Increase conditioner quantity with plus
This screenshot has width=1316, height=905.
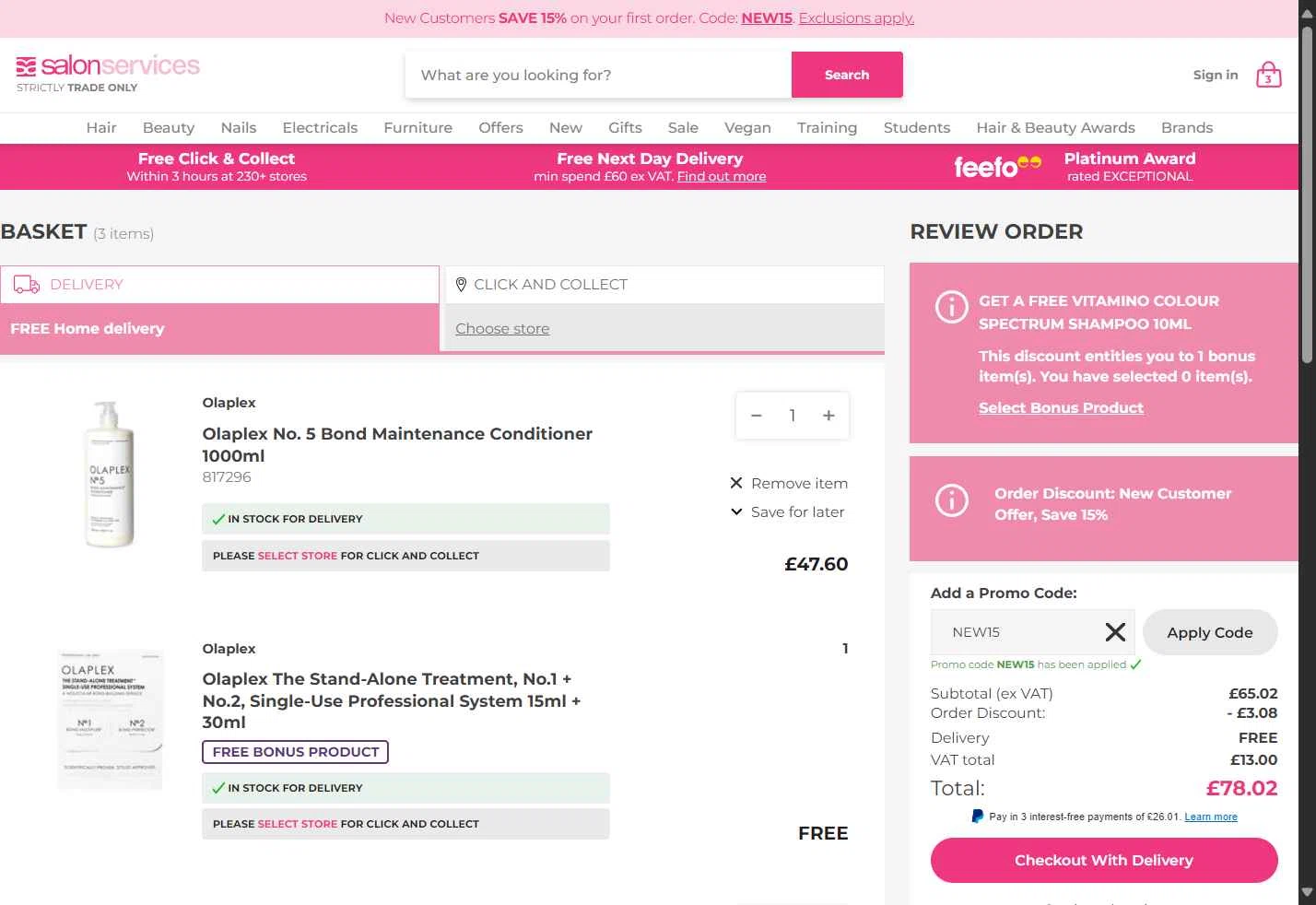828,416
